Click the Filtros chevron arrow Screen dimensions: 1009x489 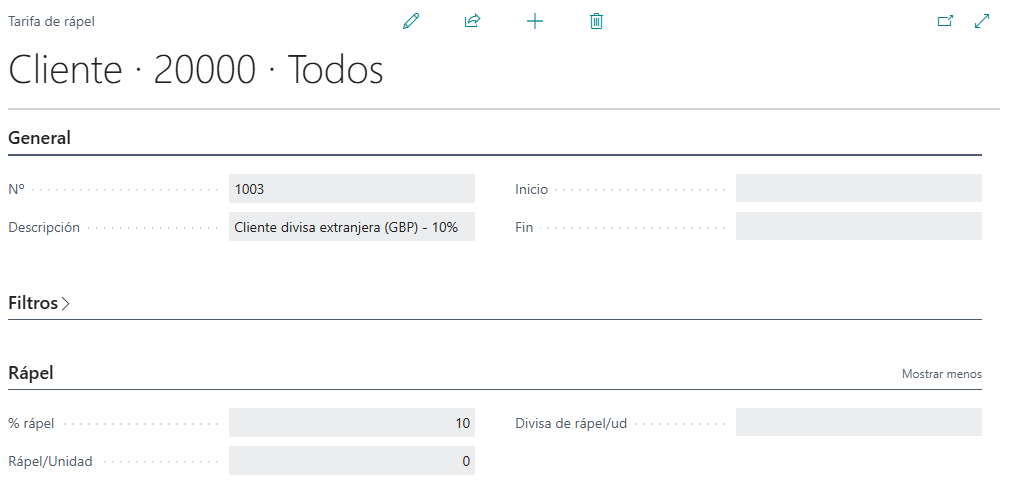pyautogui.click(x=66, y=304)
